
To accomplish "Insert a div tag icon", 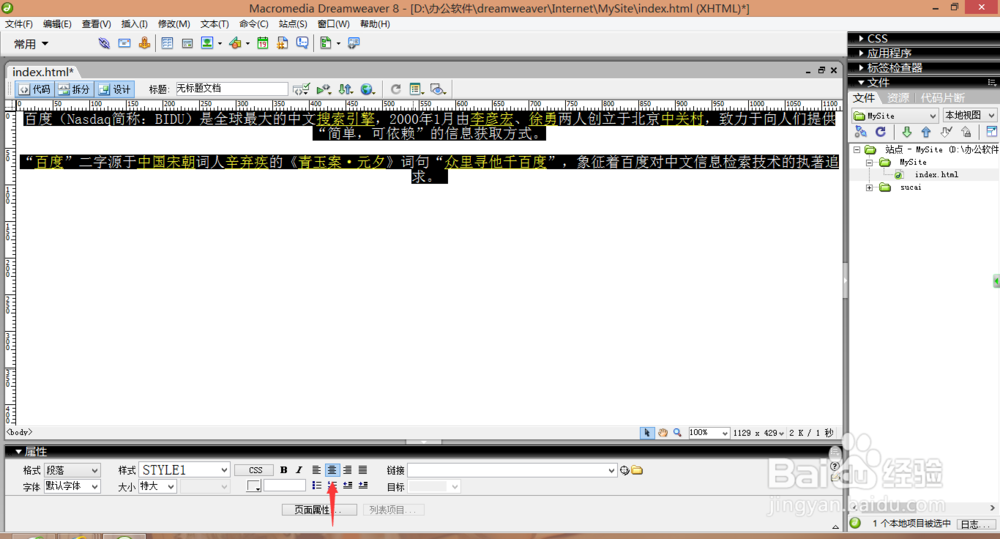I will (188, 43).
